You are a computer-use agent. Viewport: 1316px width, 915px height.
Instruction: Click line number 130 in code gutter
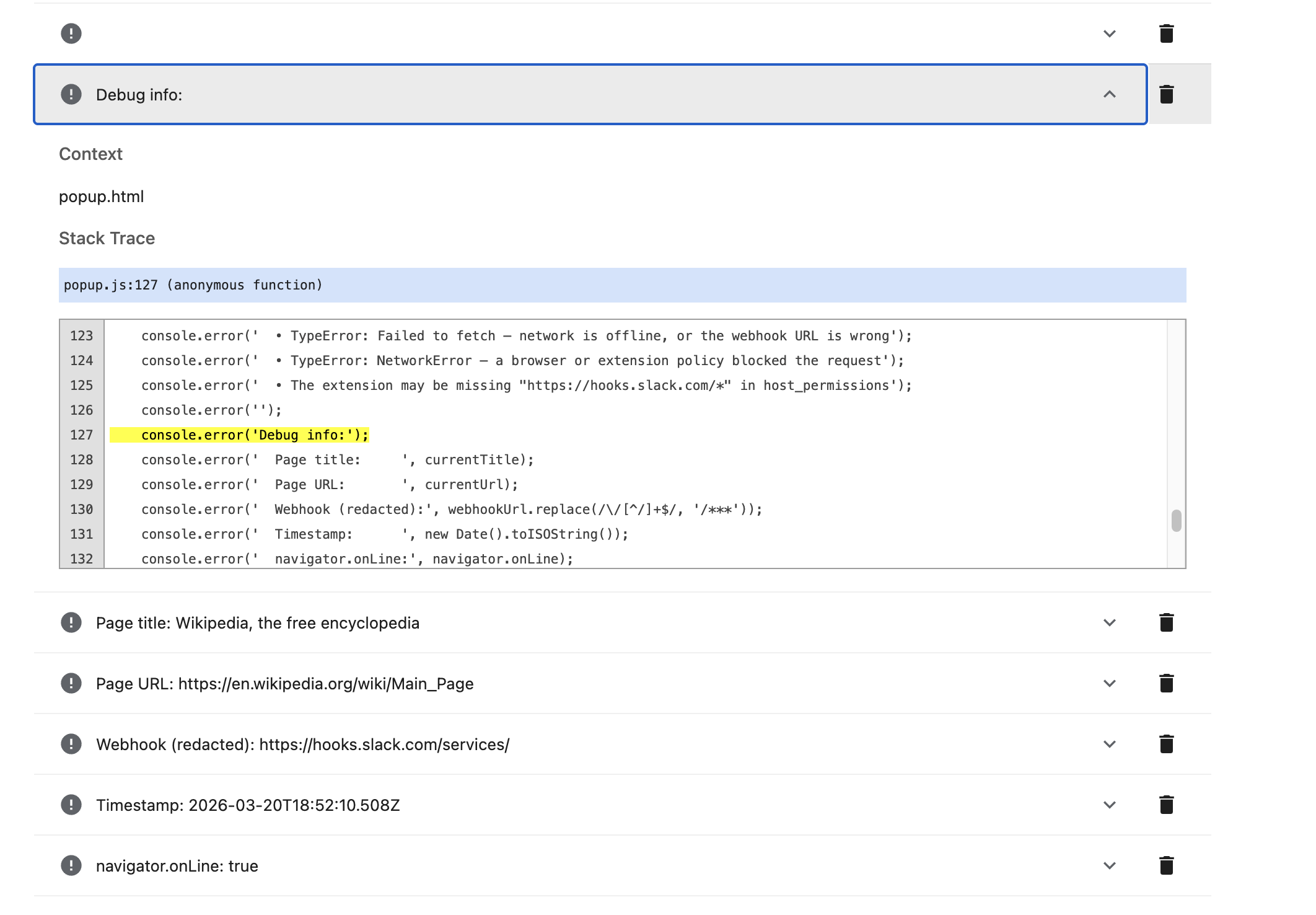pos(82,510)
